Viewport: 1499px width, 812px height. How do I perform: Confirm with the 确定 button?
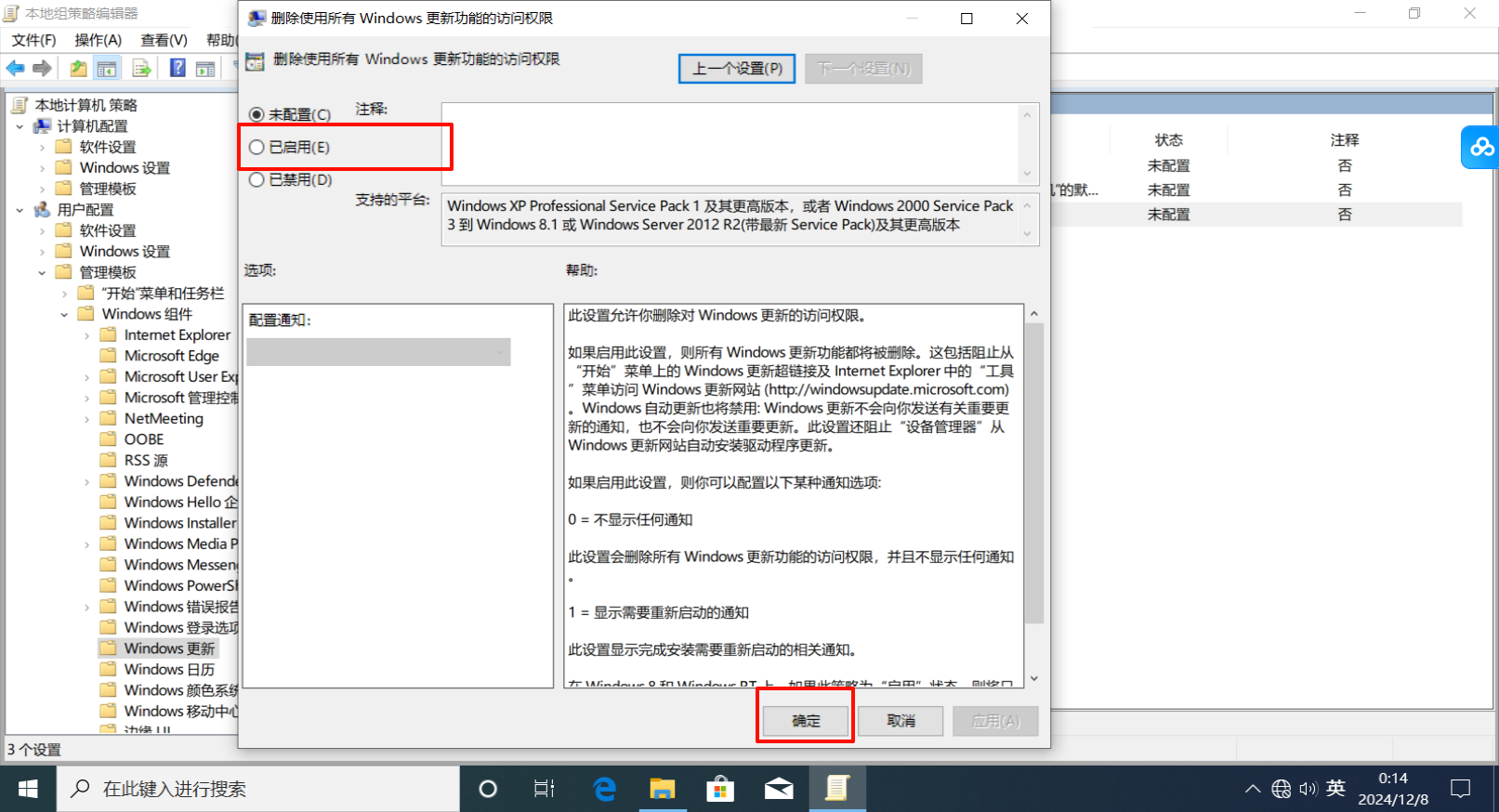pyautogui.click(x=806, y=721)
